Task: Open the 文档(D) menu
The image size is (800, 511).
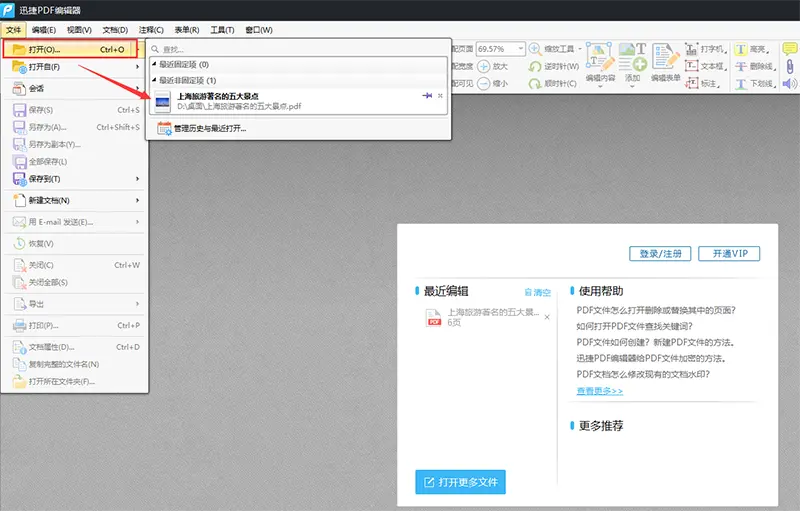Action: pyautogui.click(x=115, y=30)
